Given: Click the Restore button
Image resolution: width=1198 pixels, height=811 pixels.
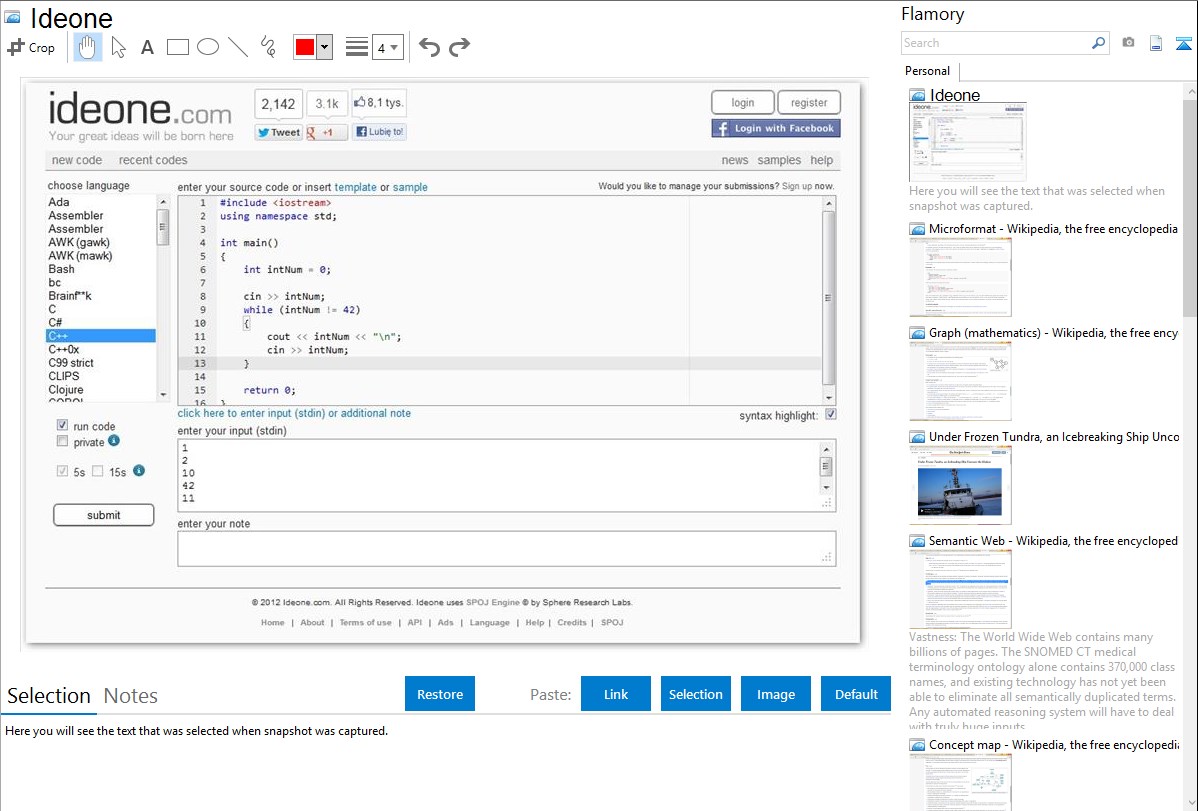Looking at the screenshot, I should coord(440,694).
